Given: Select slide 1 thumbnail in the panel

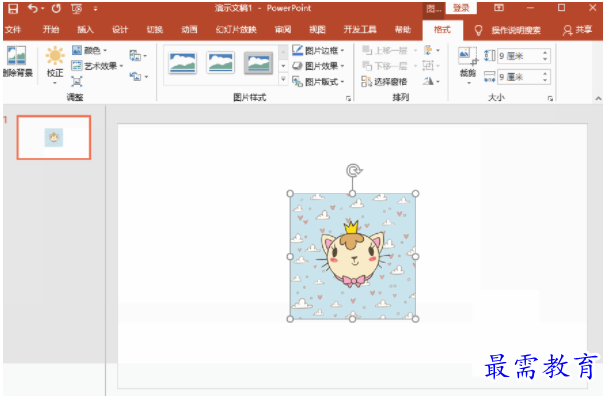Looking at the screenshot, I should (54, 138).
